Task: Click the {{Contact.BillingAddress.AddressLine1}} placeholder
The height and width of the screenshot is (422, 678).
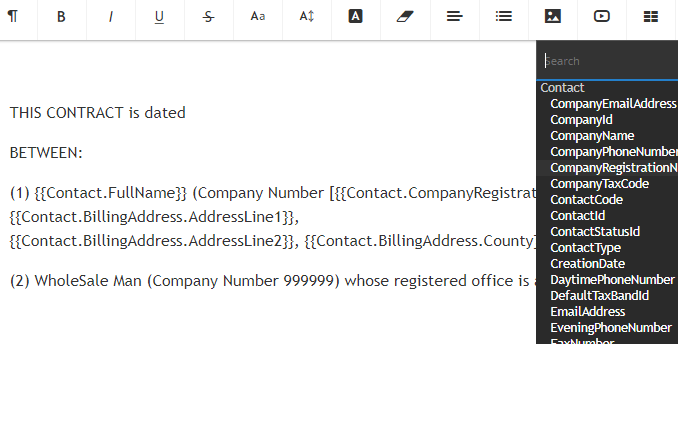Action: [x=152, y=217]
